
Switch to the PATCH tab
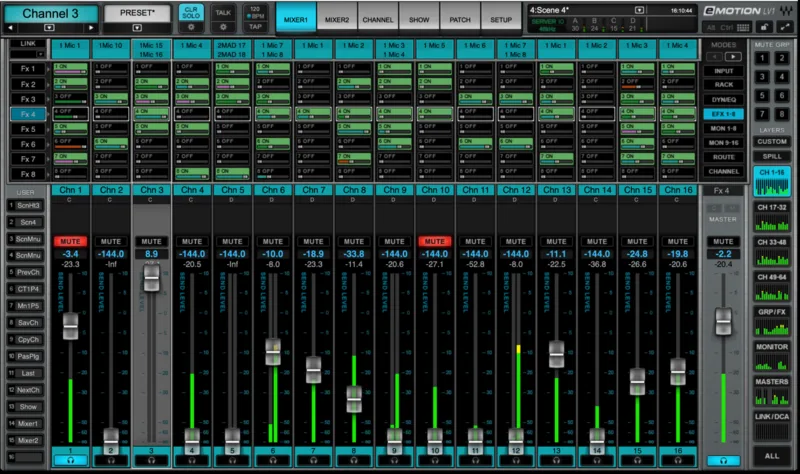460,20
